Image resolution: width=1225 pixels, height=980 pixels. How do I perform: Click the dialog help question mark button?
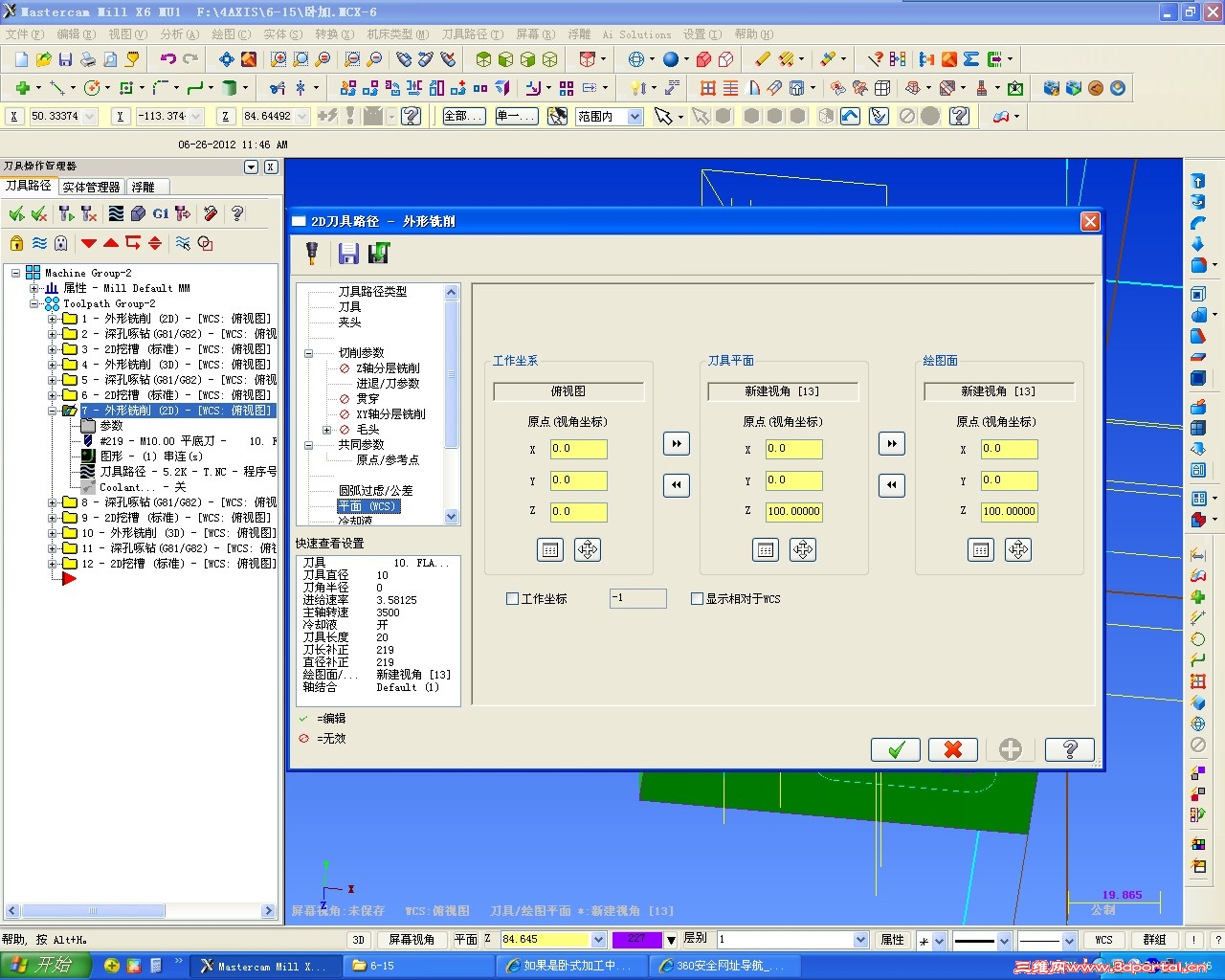1070,749
